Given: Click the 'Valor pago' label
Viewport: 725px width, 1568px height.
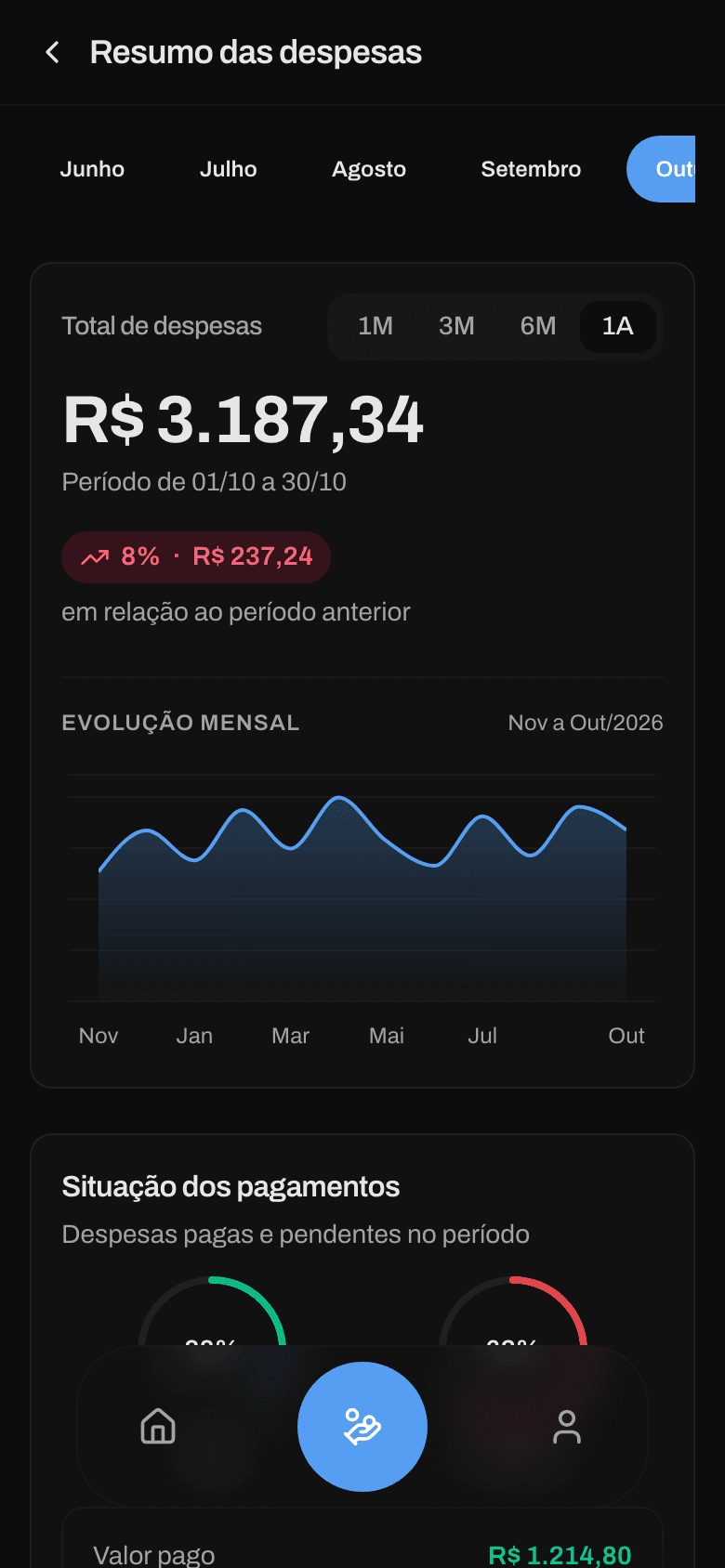Looking at the screenshot, I should 154,1555.
